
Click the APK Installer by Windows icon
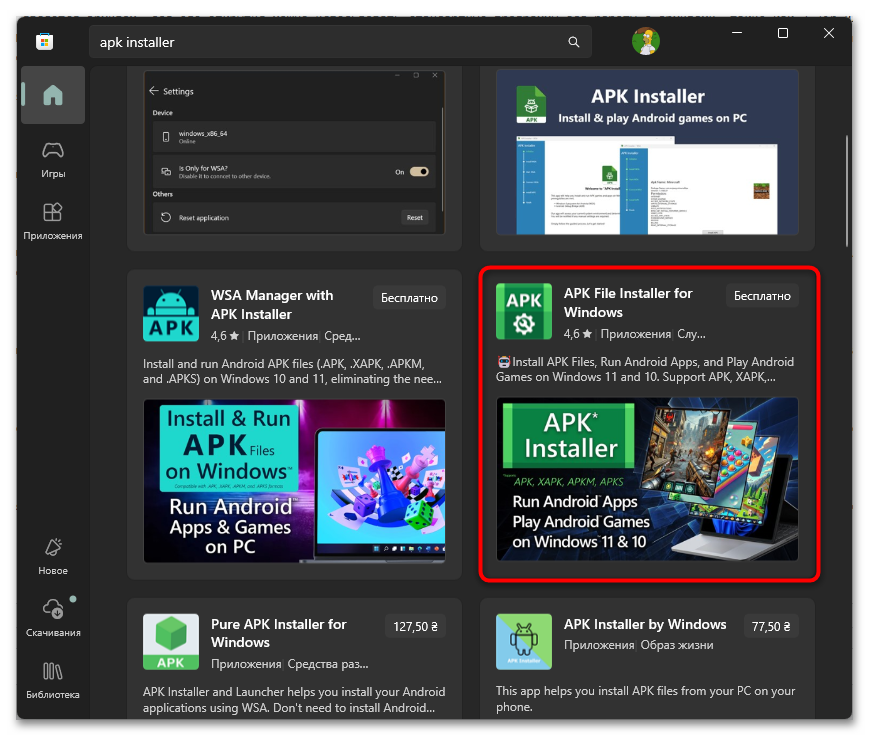click(524, 642)
